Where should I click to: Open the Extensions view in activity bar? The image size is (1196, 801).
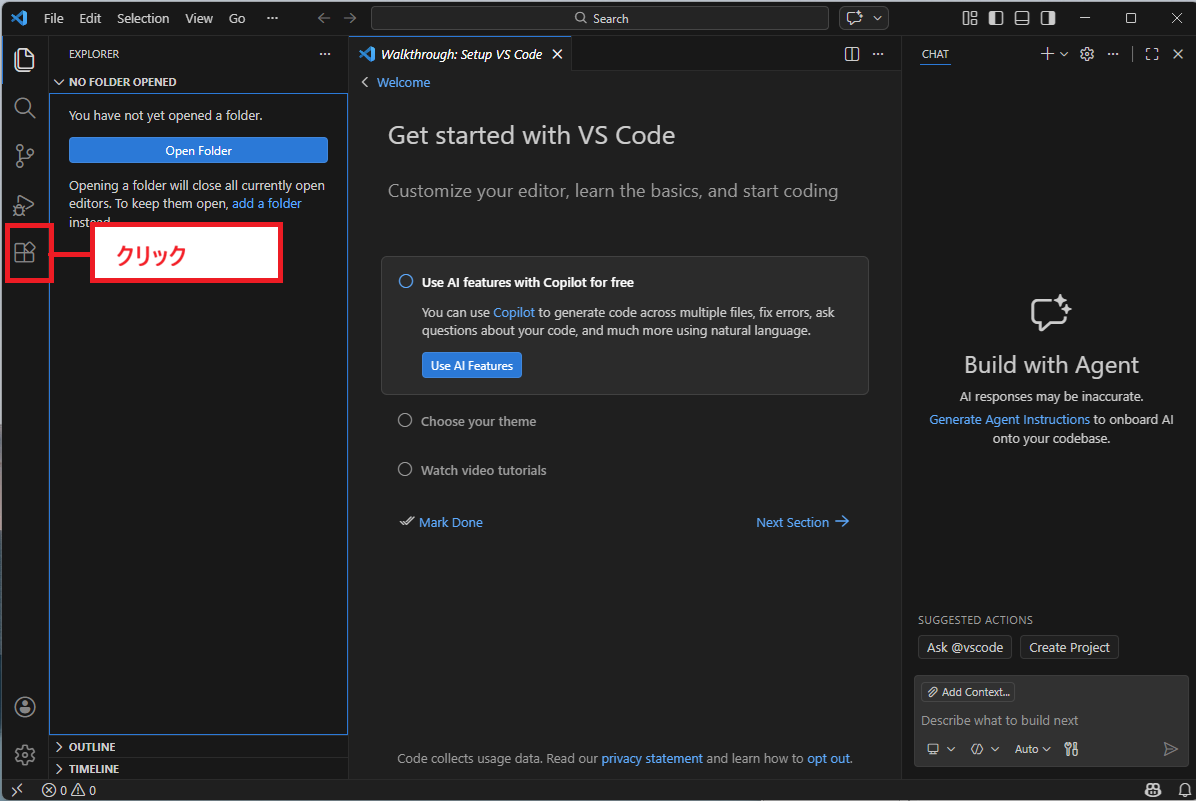25,253
